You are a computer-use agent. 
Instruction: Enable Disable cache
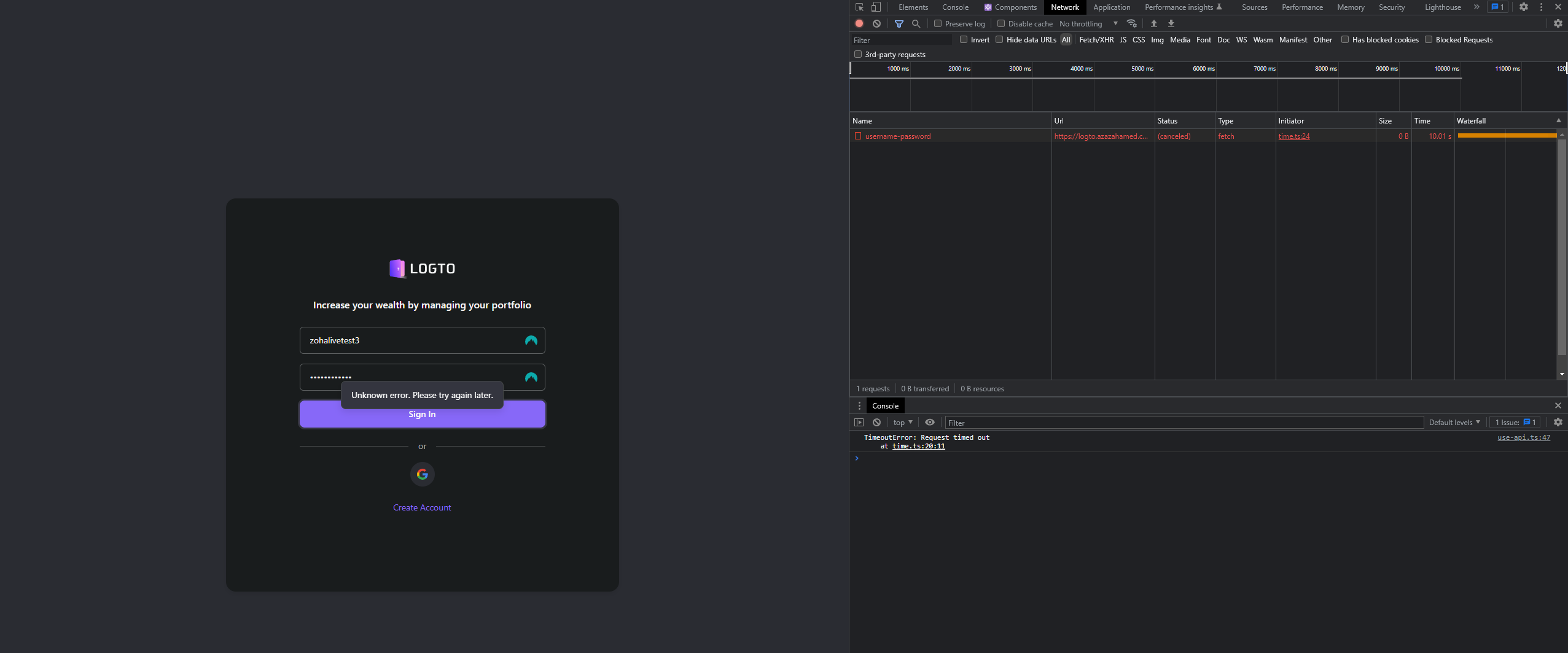click(x=1000, y=23)
